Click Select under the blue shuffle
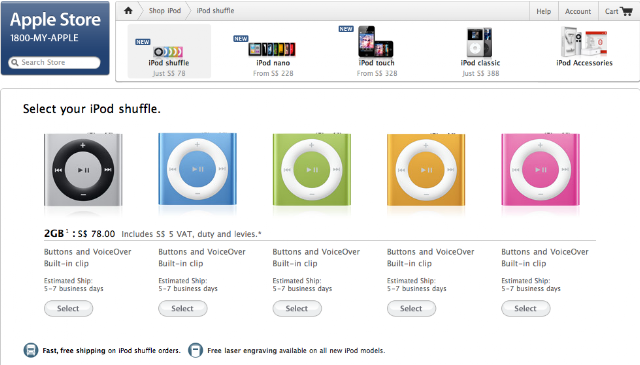The height and width of the screenshot is (365, 640). [x=182, y=308]
